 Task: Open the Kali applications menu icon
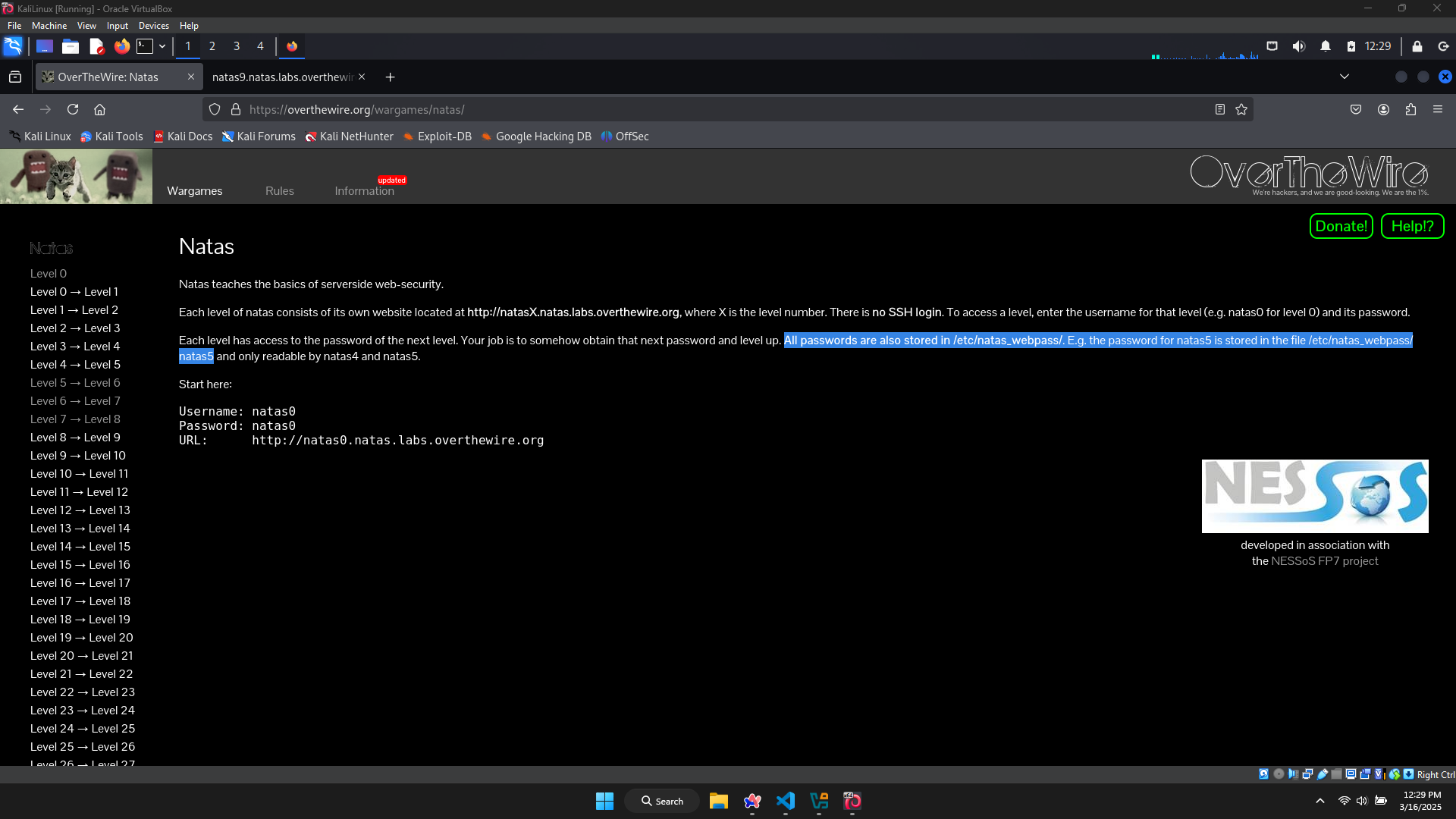coord(13,46)
